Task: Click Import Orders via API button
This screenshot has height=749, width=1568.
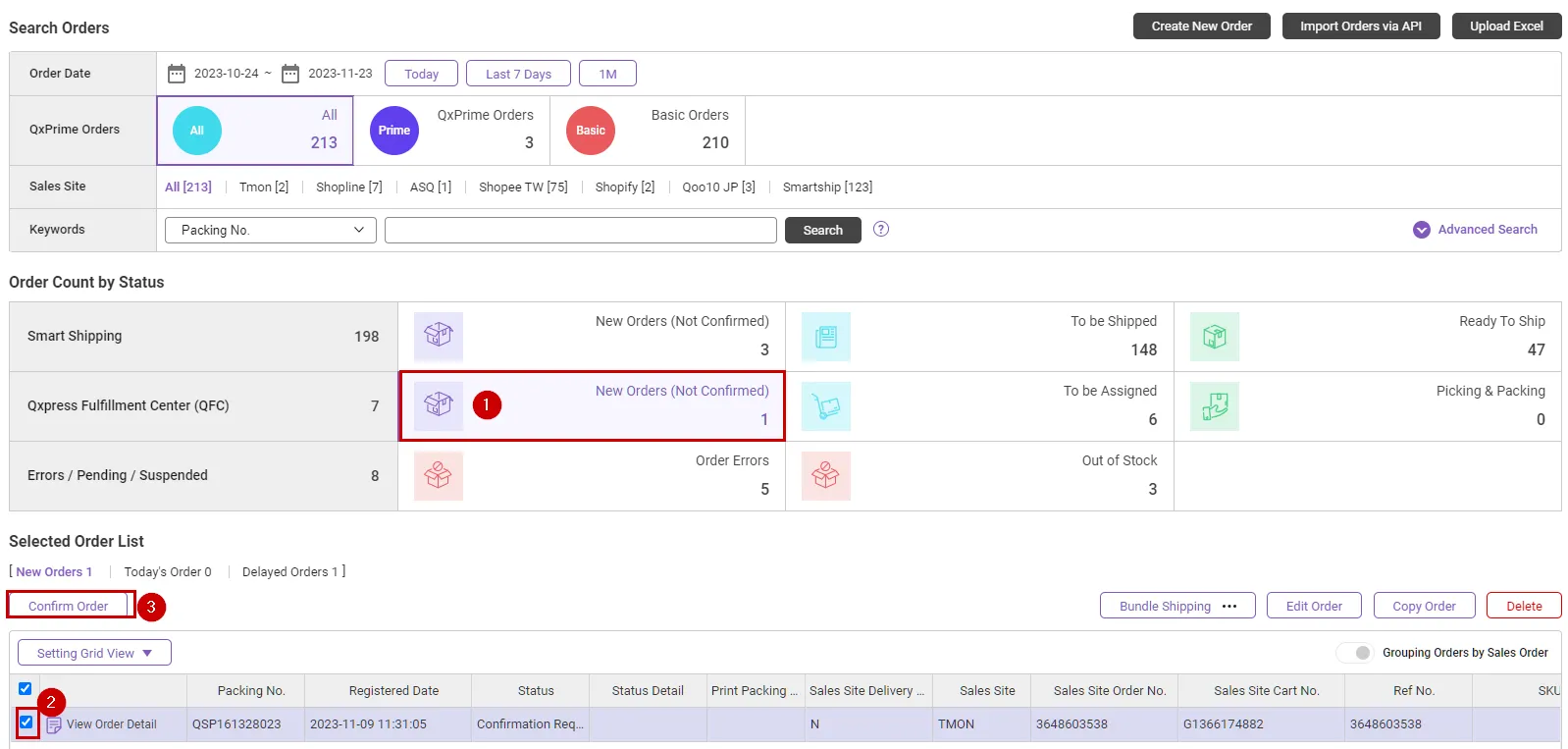Action: (1361, 27)
